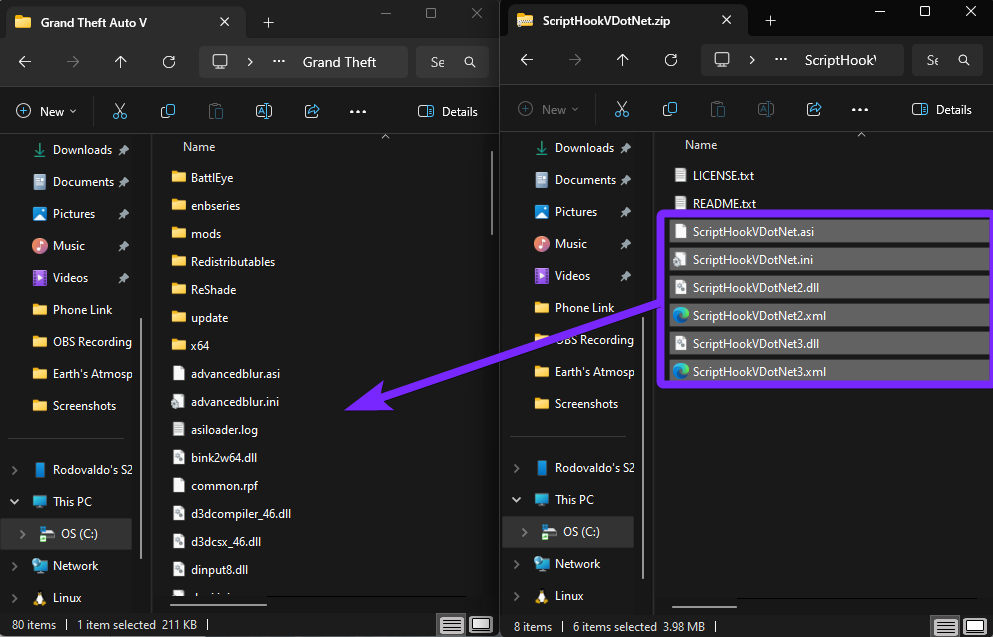
Task: Go back in ScriptHookVDotNet.zip window
Action: 527,60
